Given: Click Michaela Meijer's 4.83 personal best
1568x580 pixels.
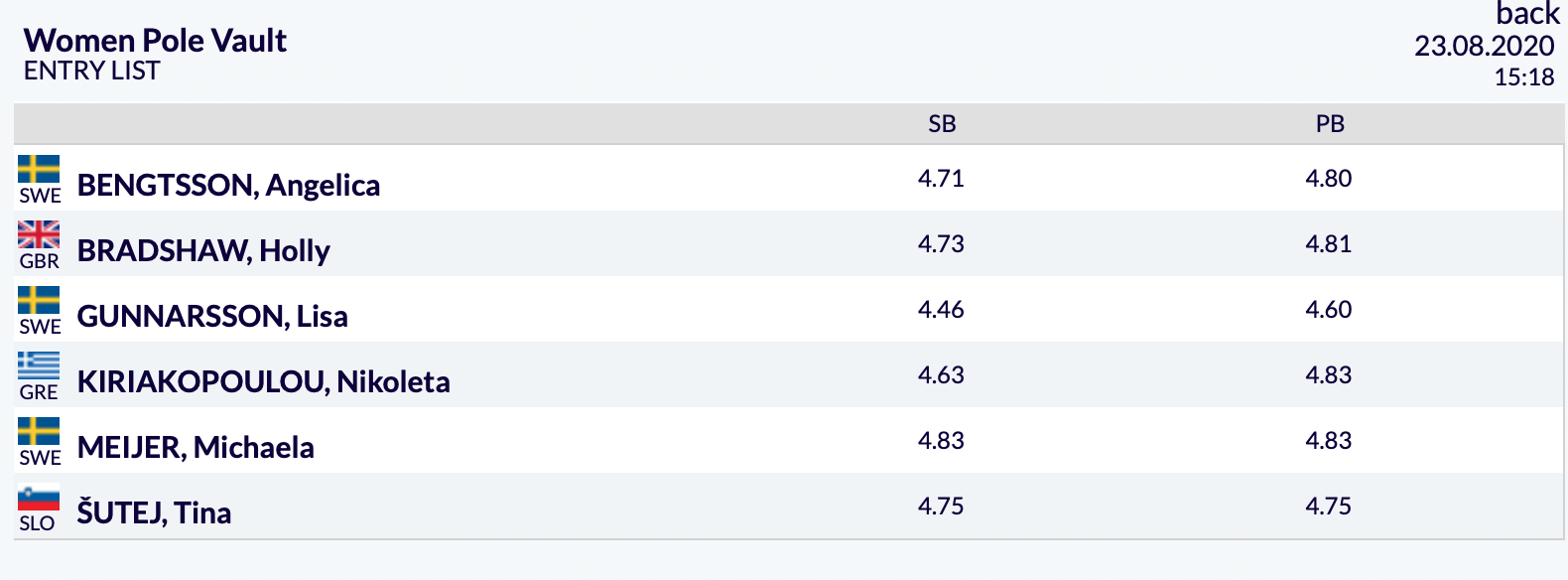Looking at the screenshot, I should (x=1329, y=440).
